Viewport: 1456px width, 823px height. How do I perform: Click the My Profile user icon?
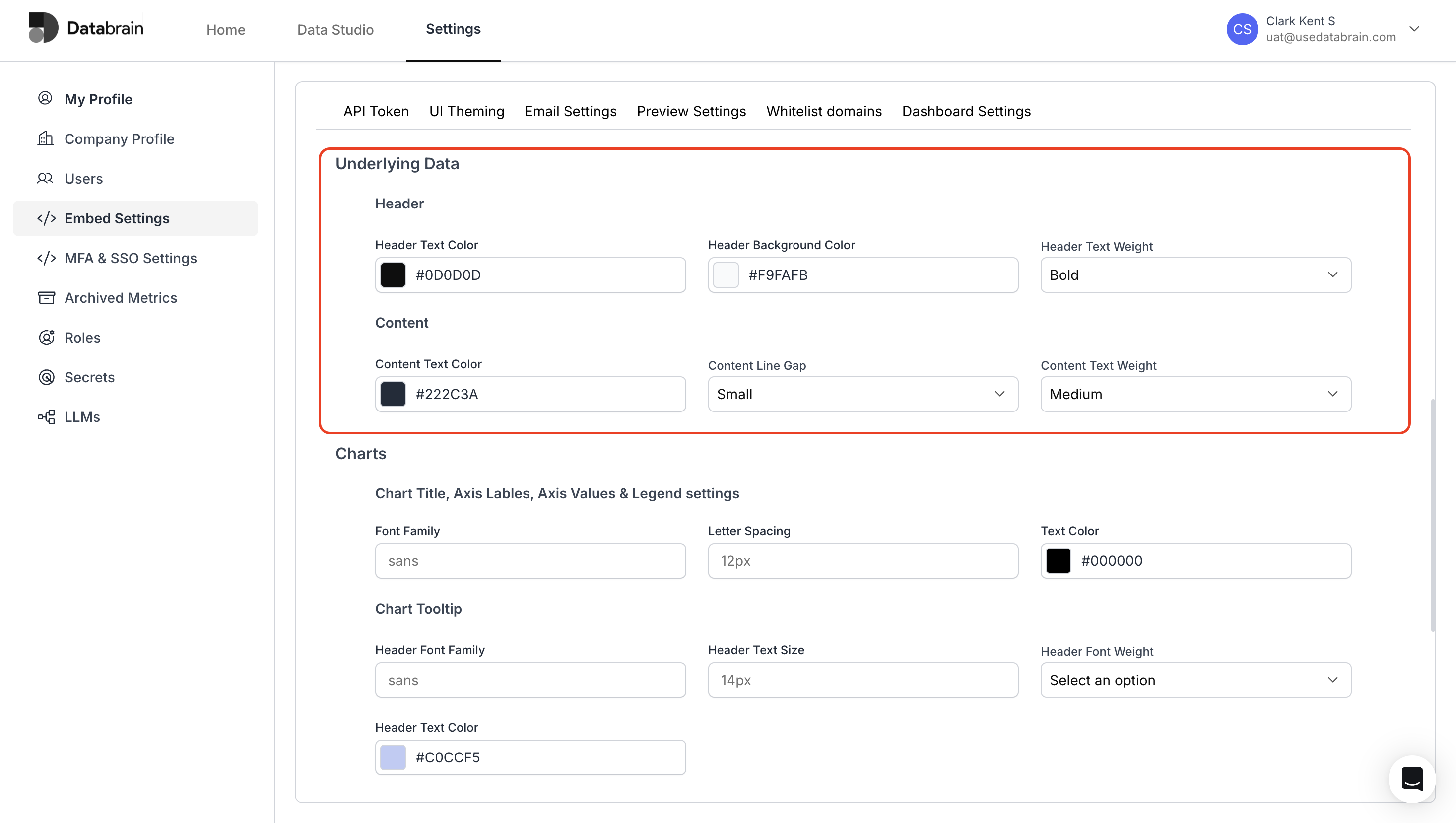coord(45,98)
